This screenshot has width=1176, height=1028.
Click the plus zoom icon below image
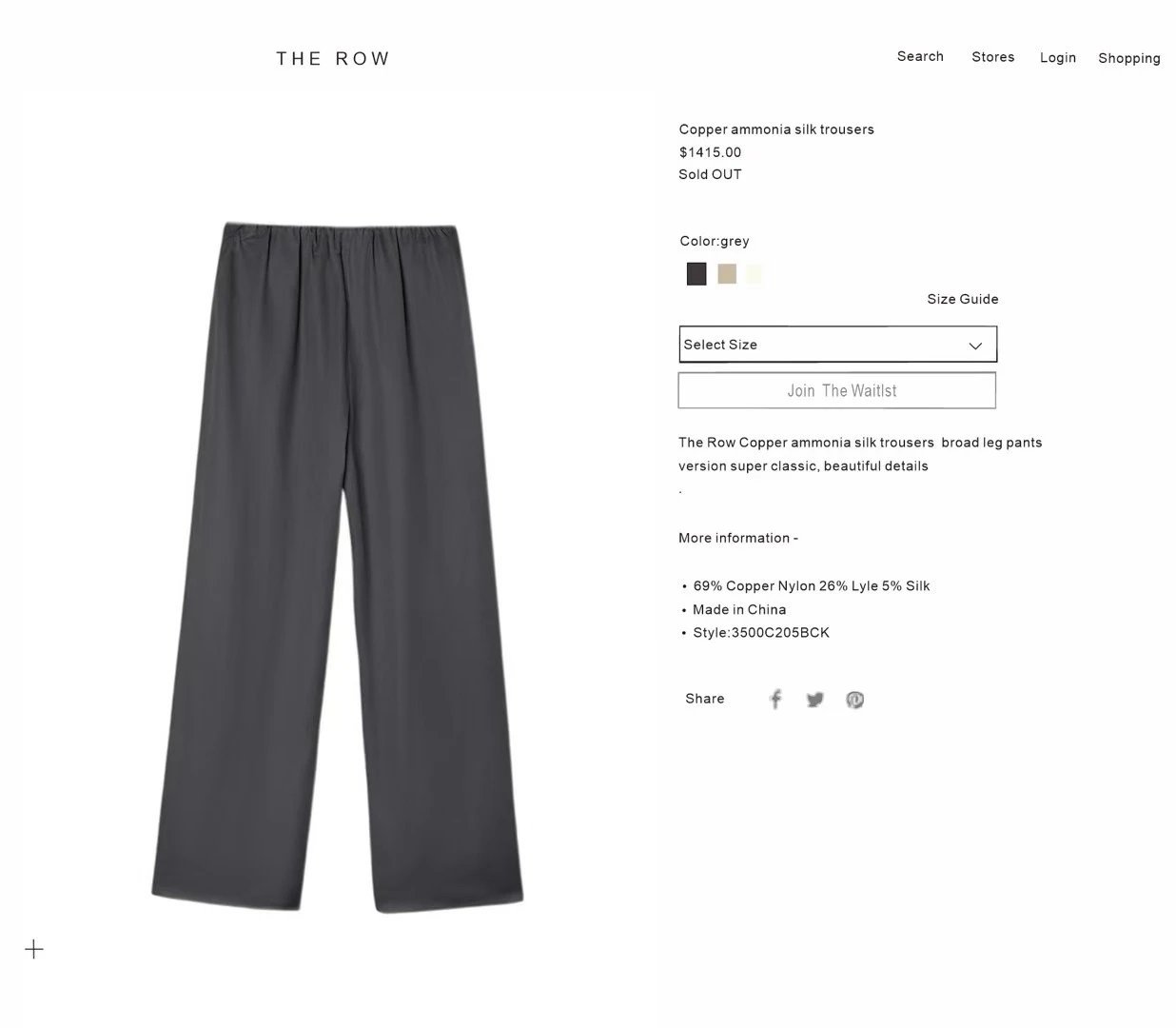(34, 949)
